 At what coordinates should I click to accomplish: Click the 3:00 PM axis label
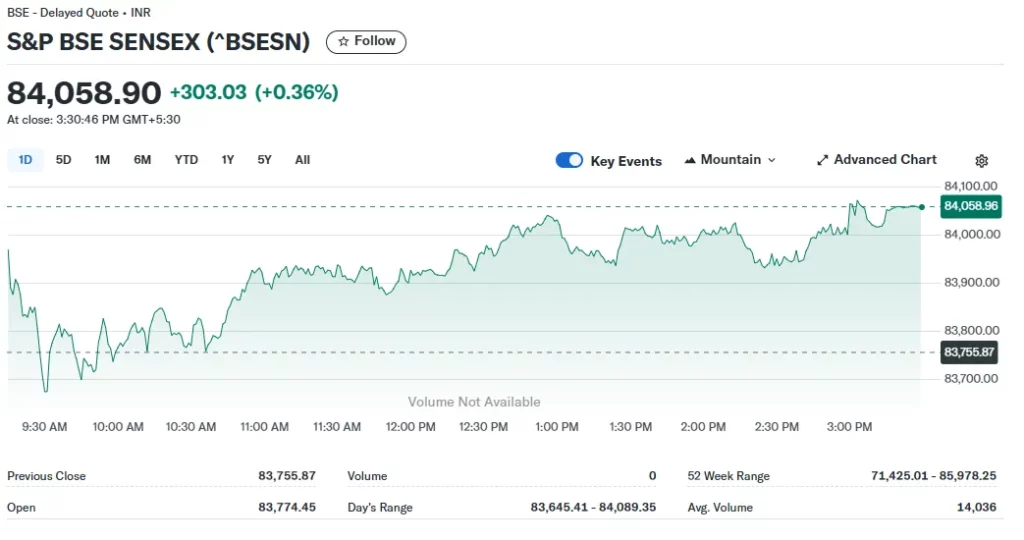tap(849, 427)
